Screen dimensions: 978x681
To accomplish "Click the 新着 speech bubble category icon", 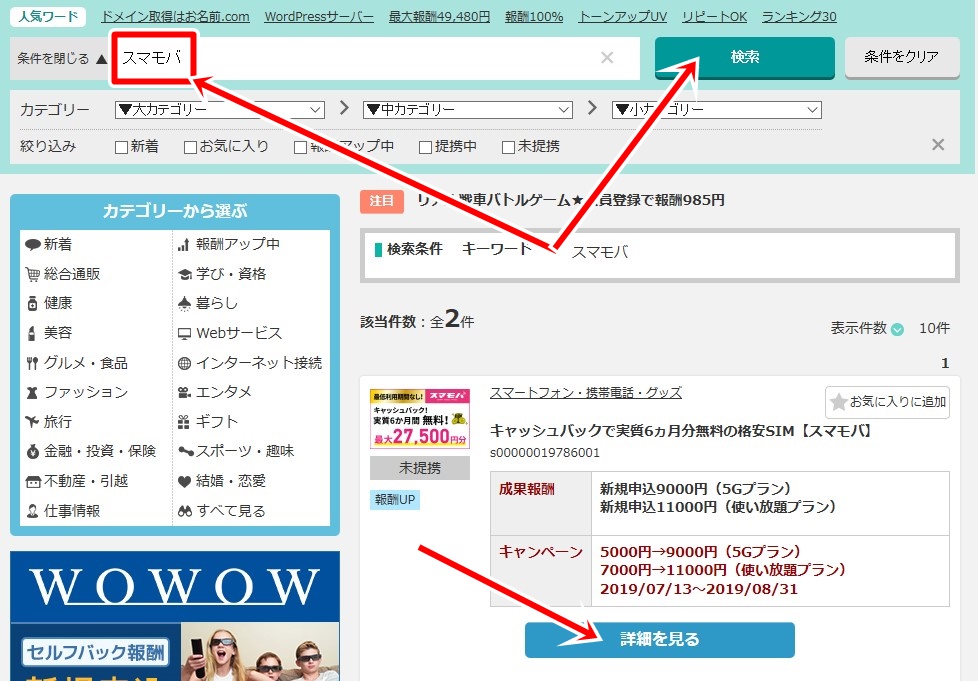I will 32,244.
